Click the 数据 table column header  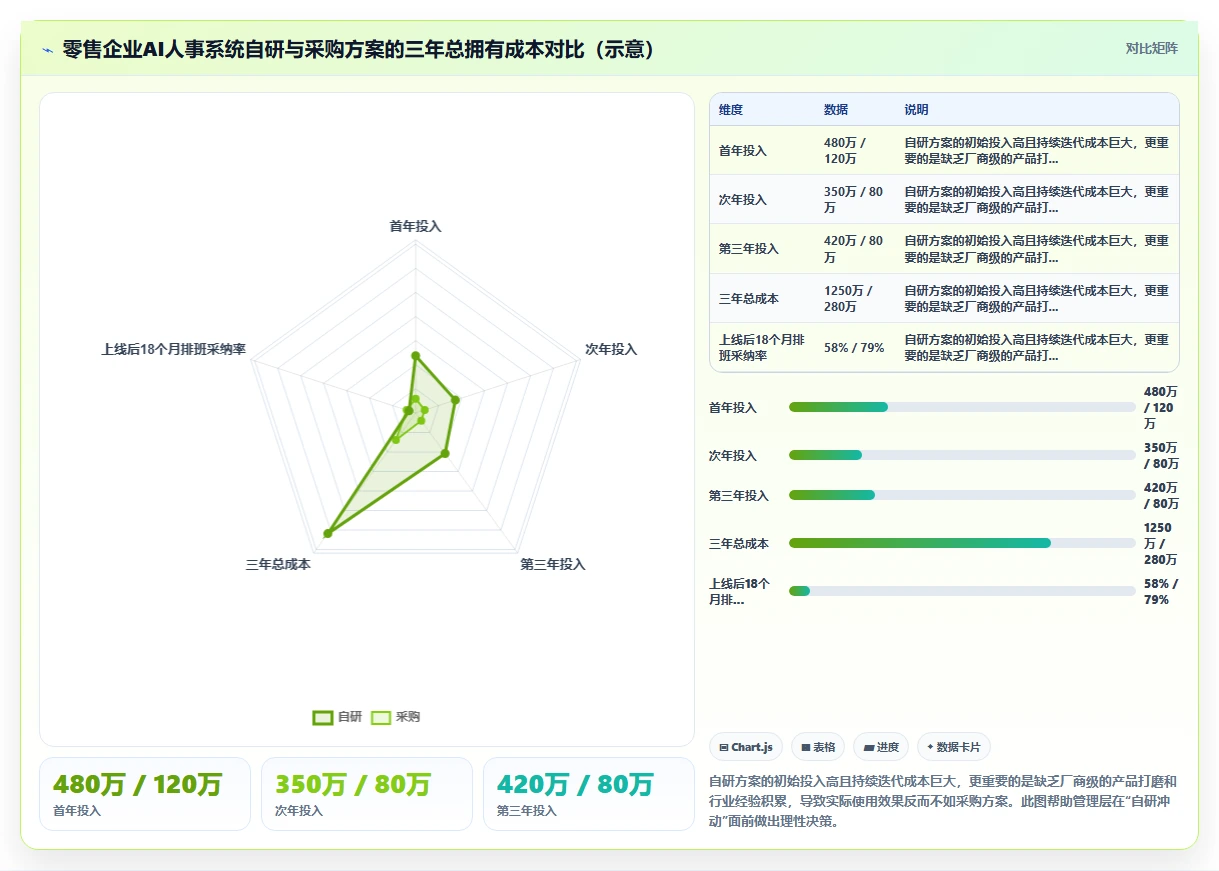[836, 110]
